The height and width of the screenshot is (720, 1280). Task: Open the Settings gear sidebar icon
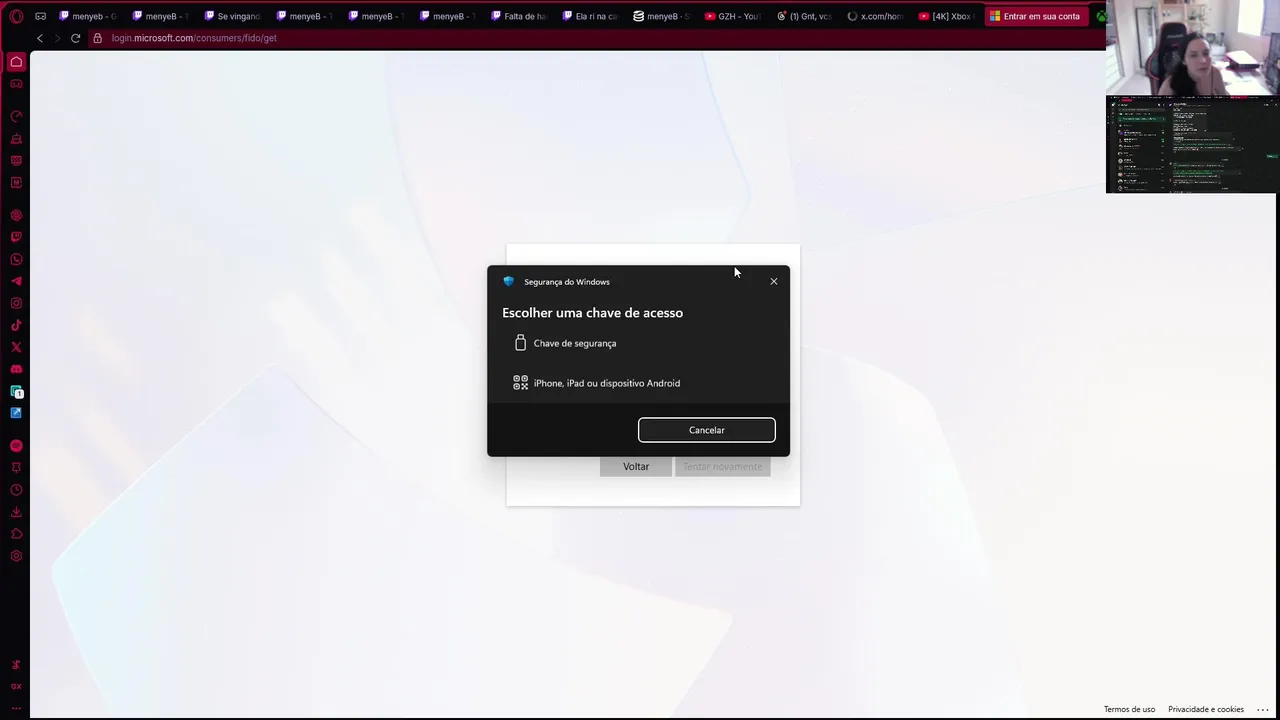[16, 556]
